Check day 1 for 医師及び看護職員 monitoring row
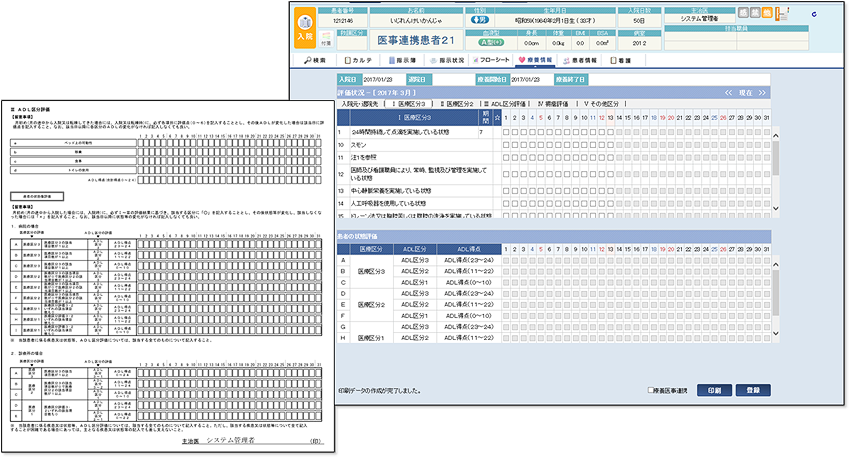 tap(506, 175)
